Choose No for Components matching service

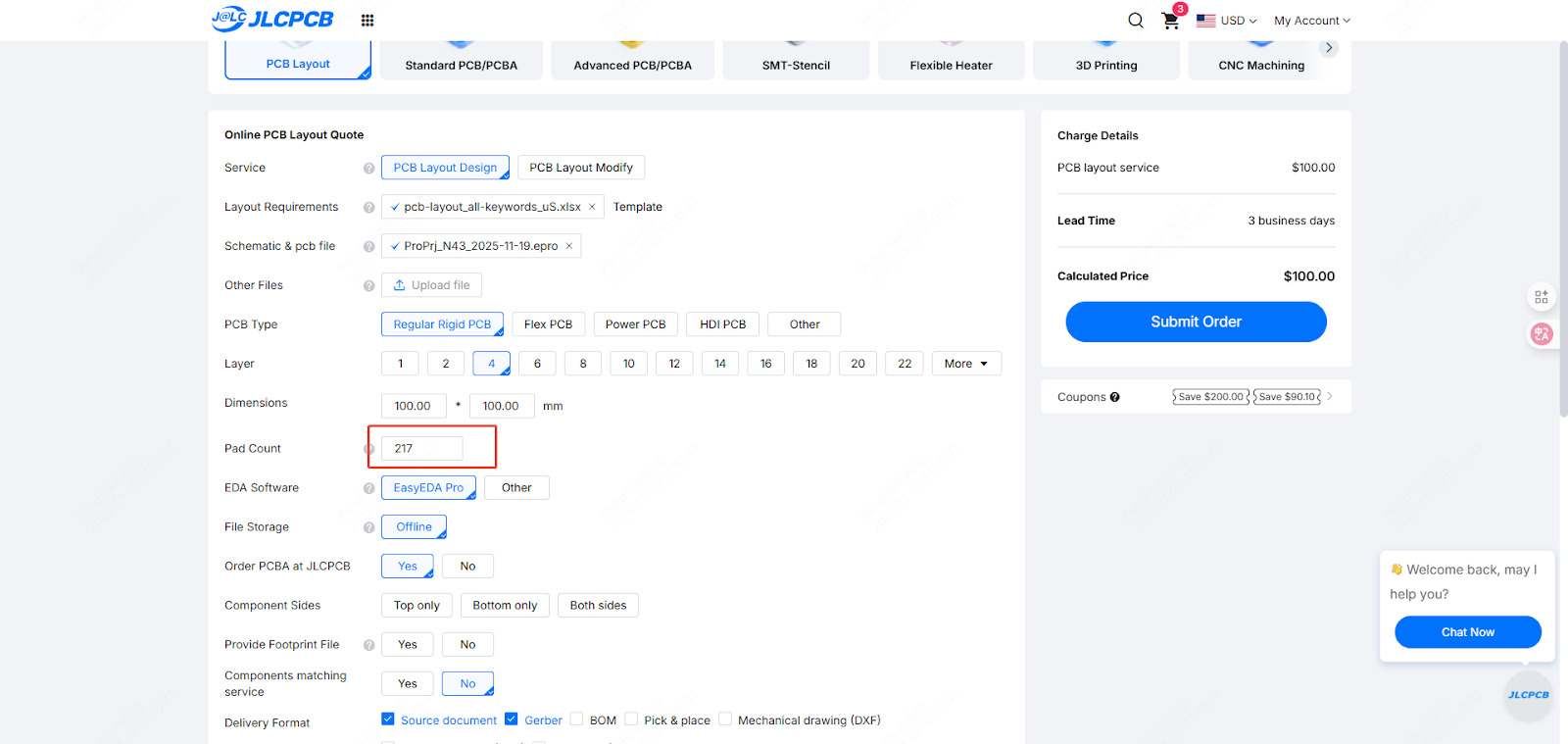pos(467,684)
